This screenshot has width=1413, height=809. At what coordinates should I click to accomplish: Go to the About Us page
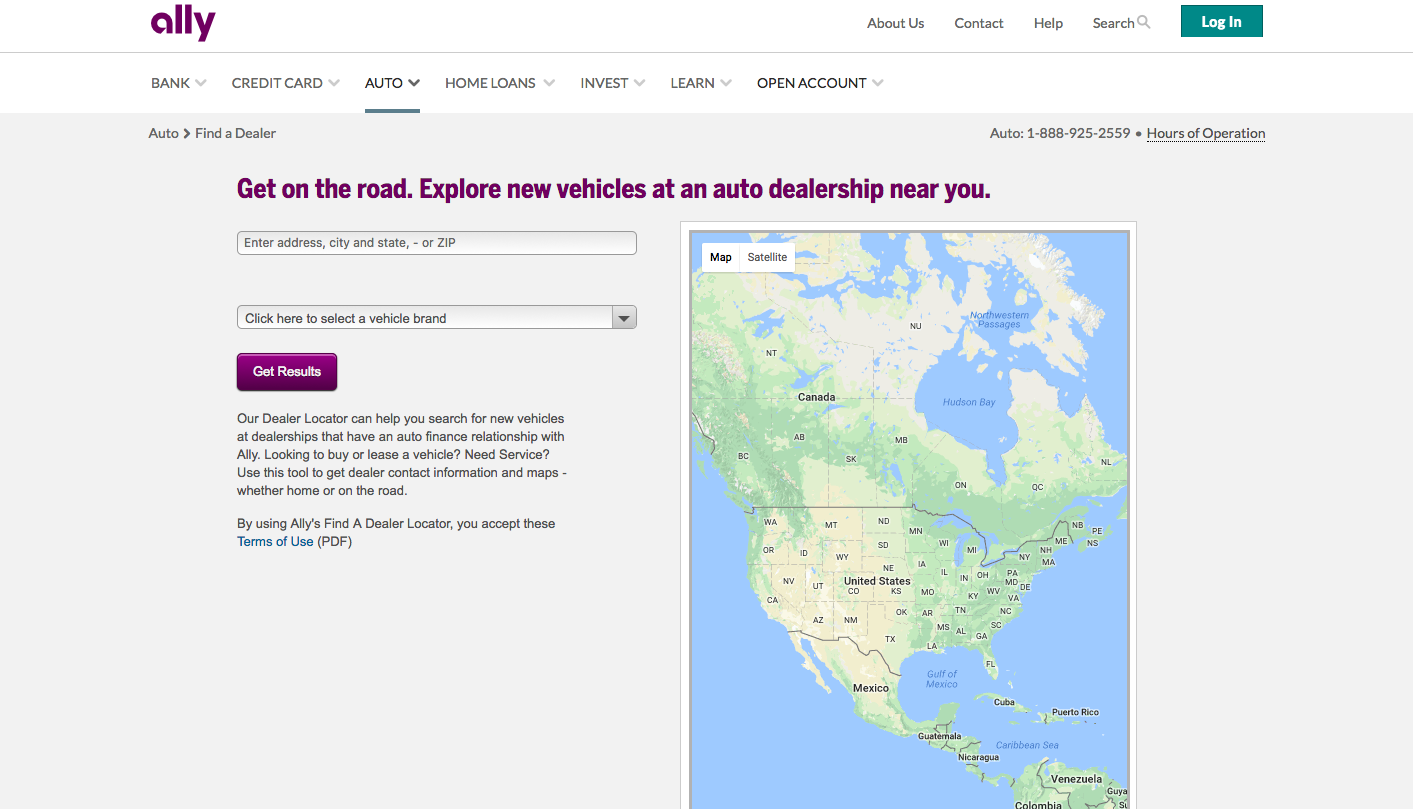(x=895, y=23)
